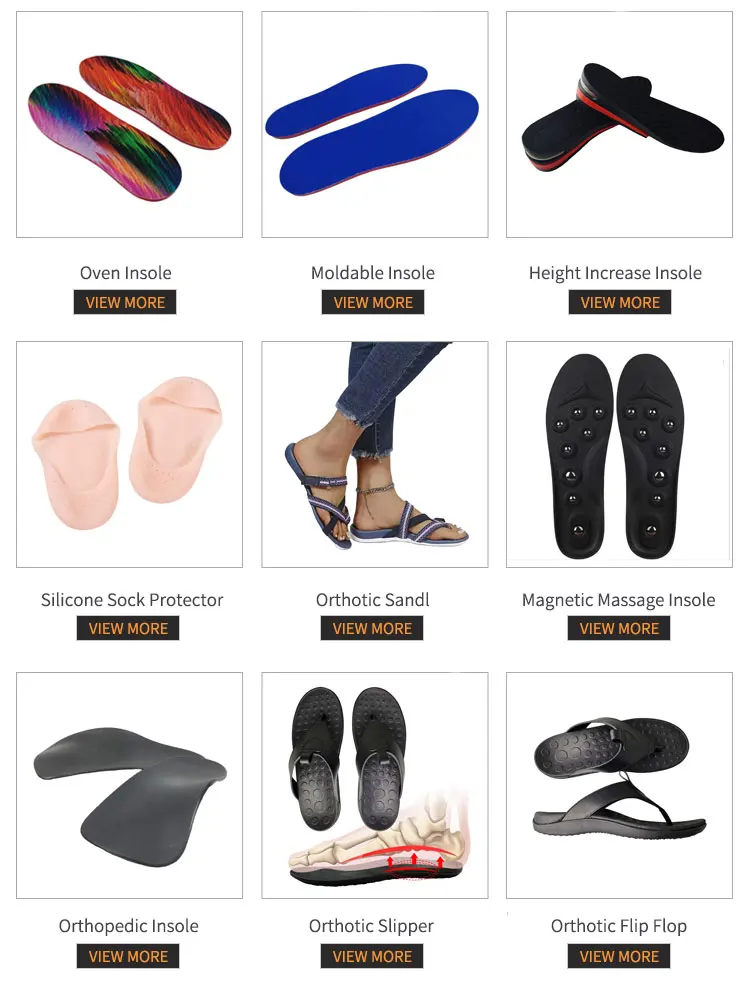Open the Silicone Sock Protector picture
Image resolution: width=750 pixels, height=1008 pixels.
tap(129, 454)
